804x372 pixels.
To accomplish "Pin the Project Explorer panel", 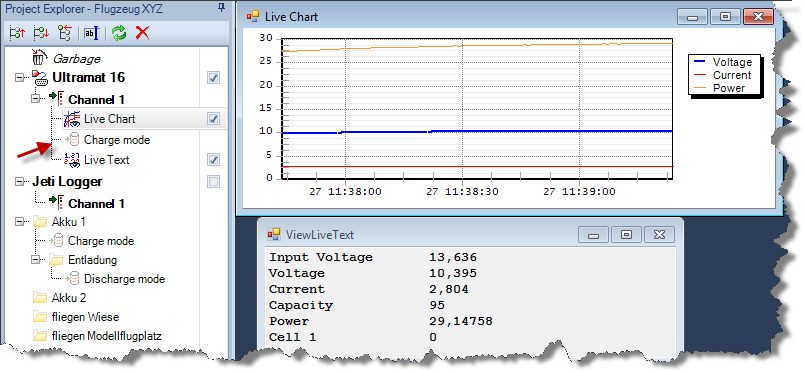I will 221,7.
